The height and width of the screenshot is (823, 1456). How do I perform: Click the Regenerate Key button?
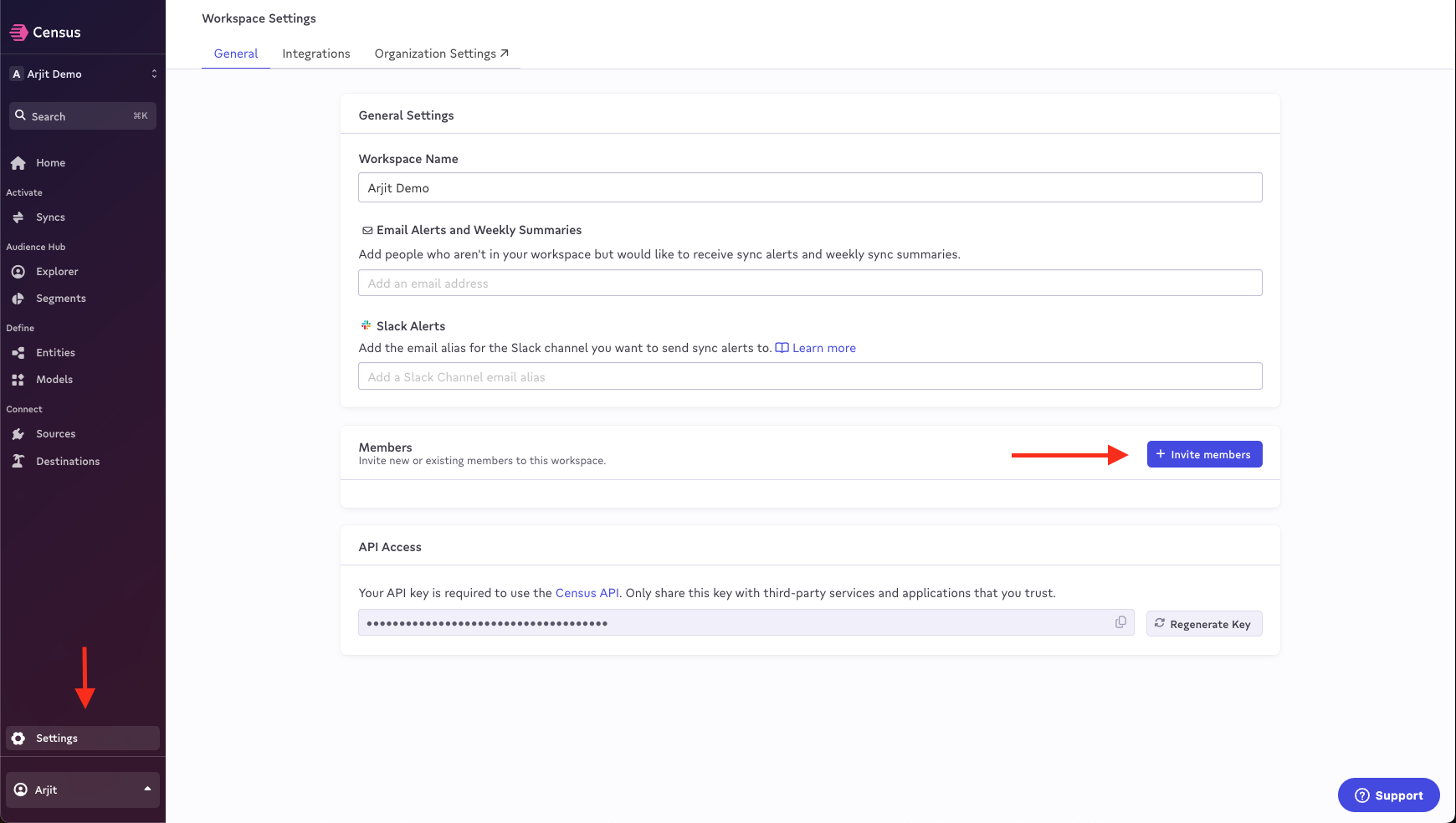1203,624
